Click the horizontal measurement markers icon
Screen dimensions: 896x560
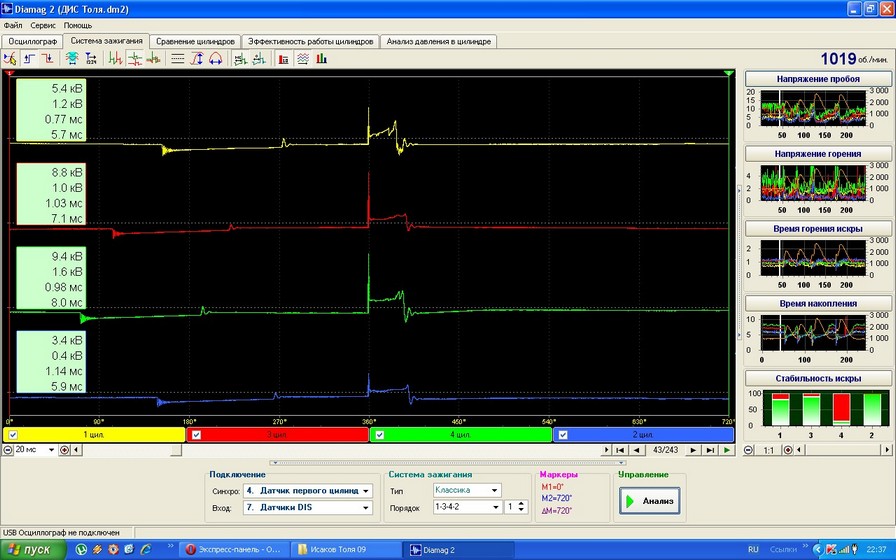(91, 58)
